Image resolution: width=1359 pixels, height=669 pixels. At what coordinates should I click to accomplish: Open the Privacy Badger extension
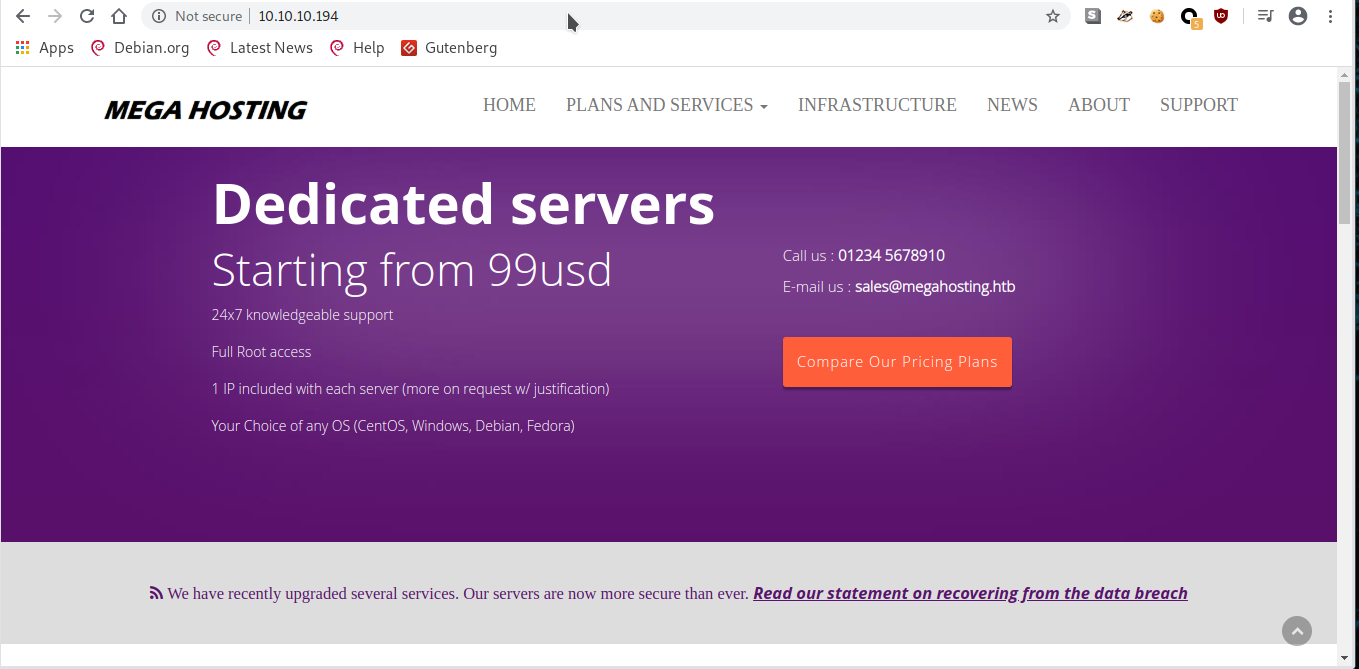click(1124, 16)
